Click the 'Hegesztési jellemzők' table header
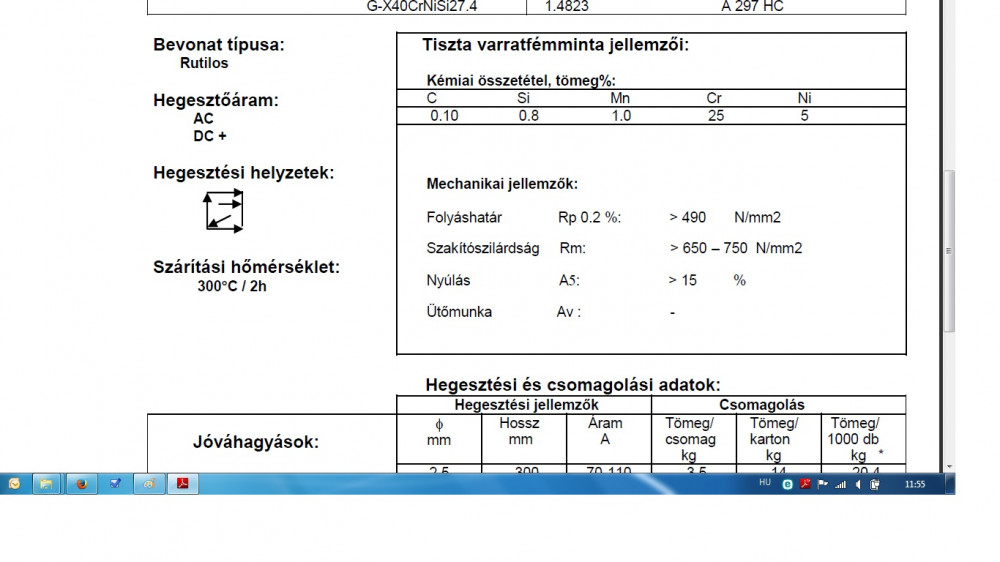This screenshot has width=1000, height=562. [526, 405]
